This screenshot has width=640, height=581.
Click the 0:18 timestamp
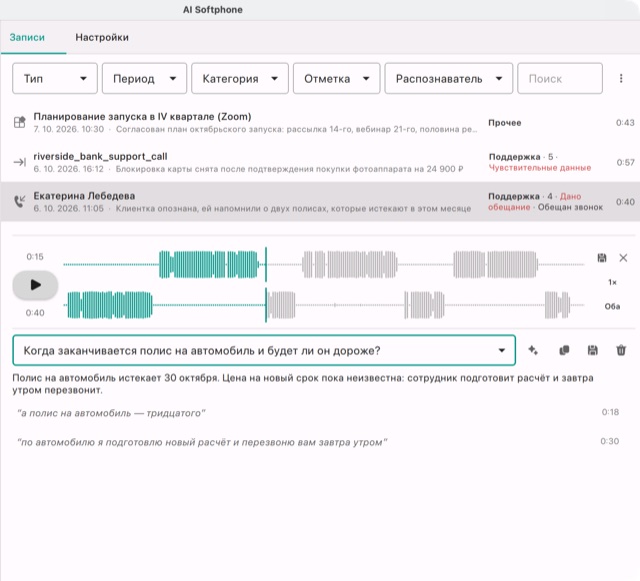[x=610, y=412]
